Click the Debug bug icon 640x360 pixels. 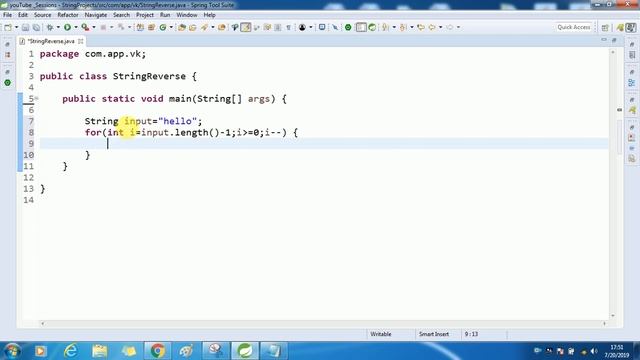(50, 27)
